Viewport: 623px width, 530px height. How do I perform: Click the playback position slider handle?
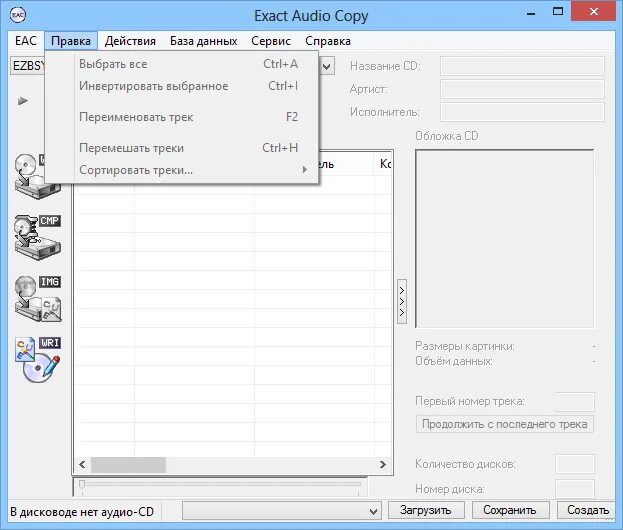click(x=82, y=484)
